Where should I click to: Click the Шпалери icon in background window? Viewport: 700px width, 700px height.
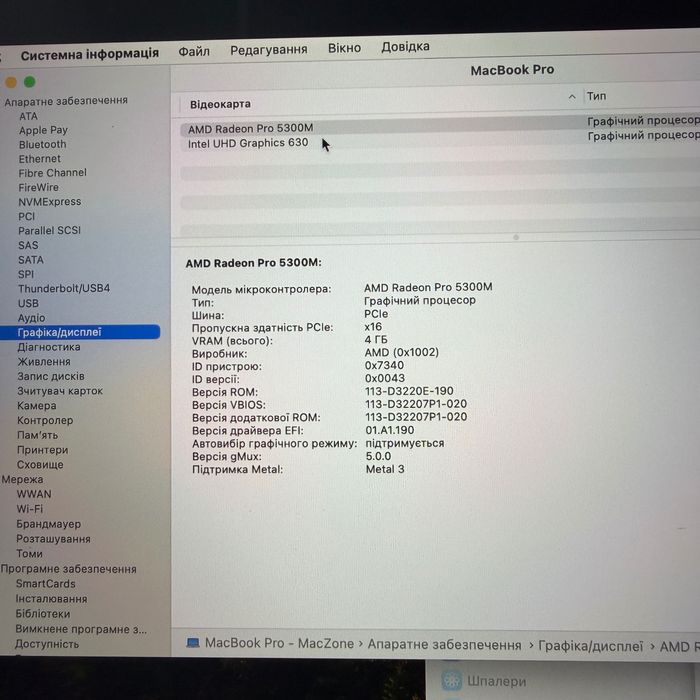click(x=451, y=680)
